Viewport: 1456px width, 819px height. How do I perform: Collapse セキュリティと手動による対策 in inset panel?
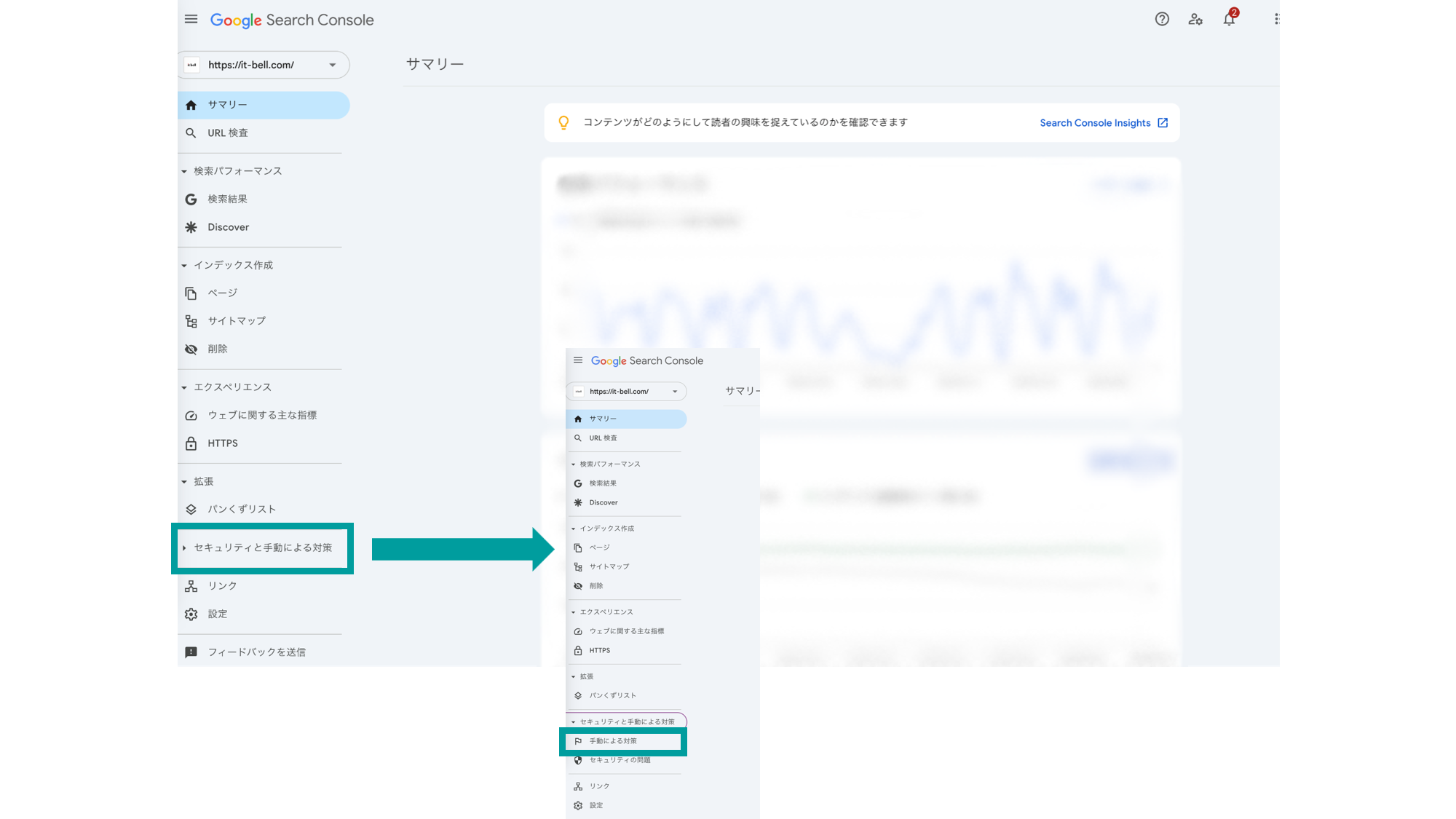click(626, 721)
